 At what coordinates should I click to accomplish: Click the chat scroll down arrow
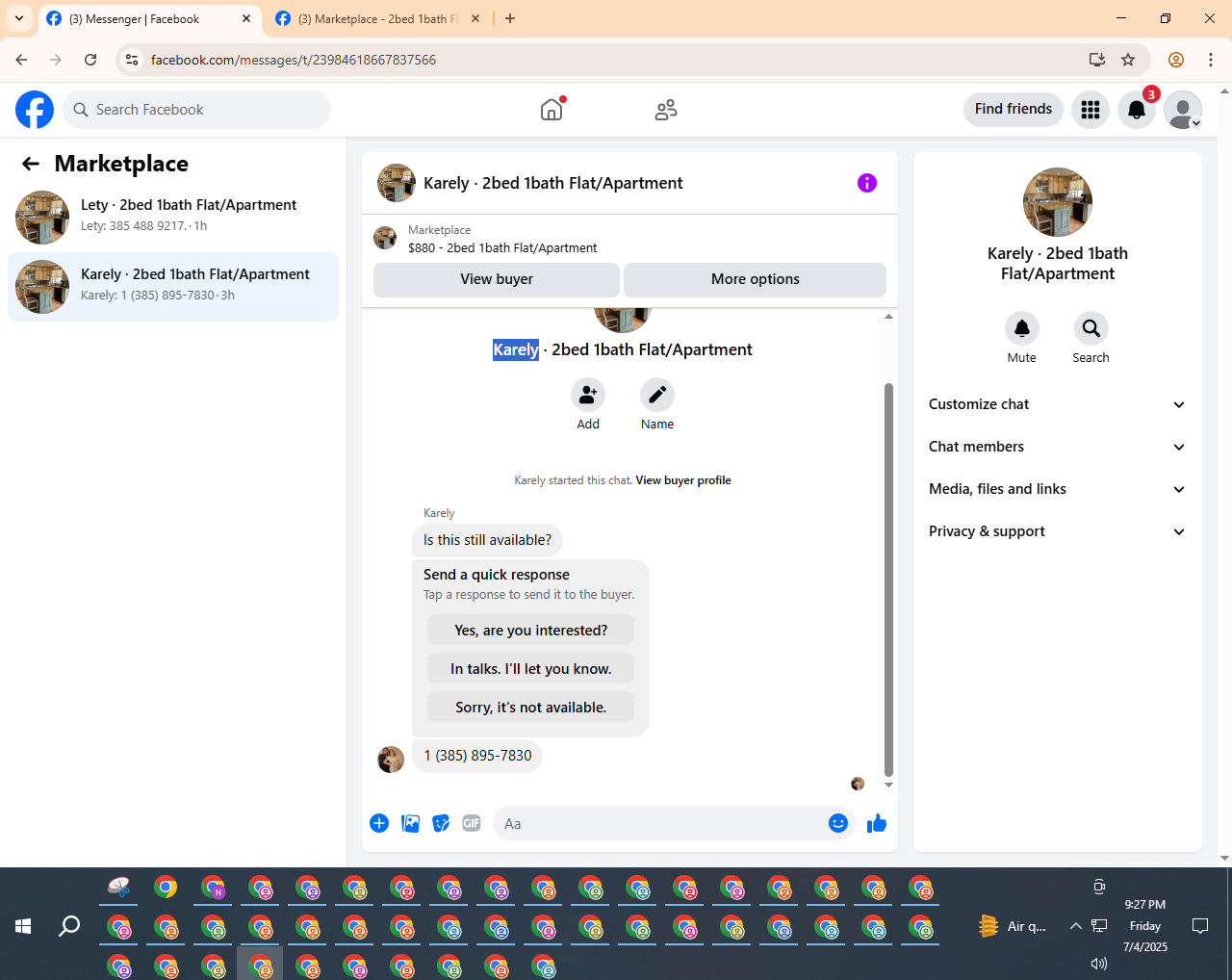(888, 785)
